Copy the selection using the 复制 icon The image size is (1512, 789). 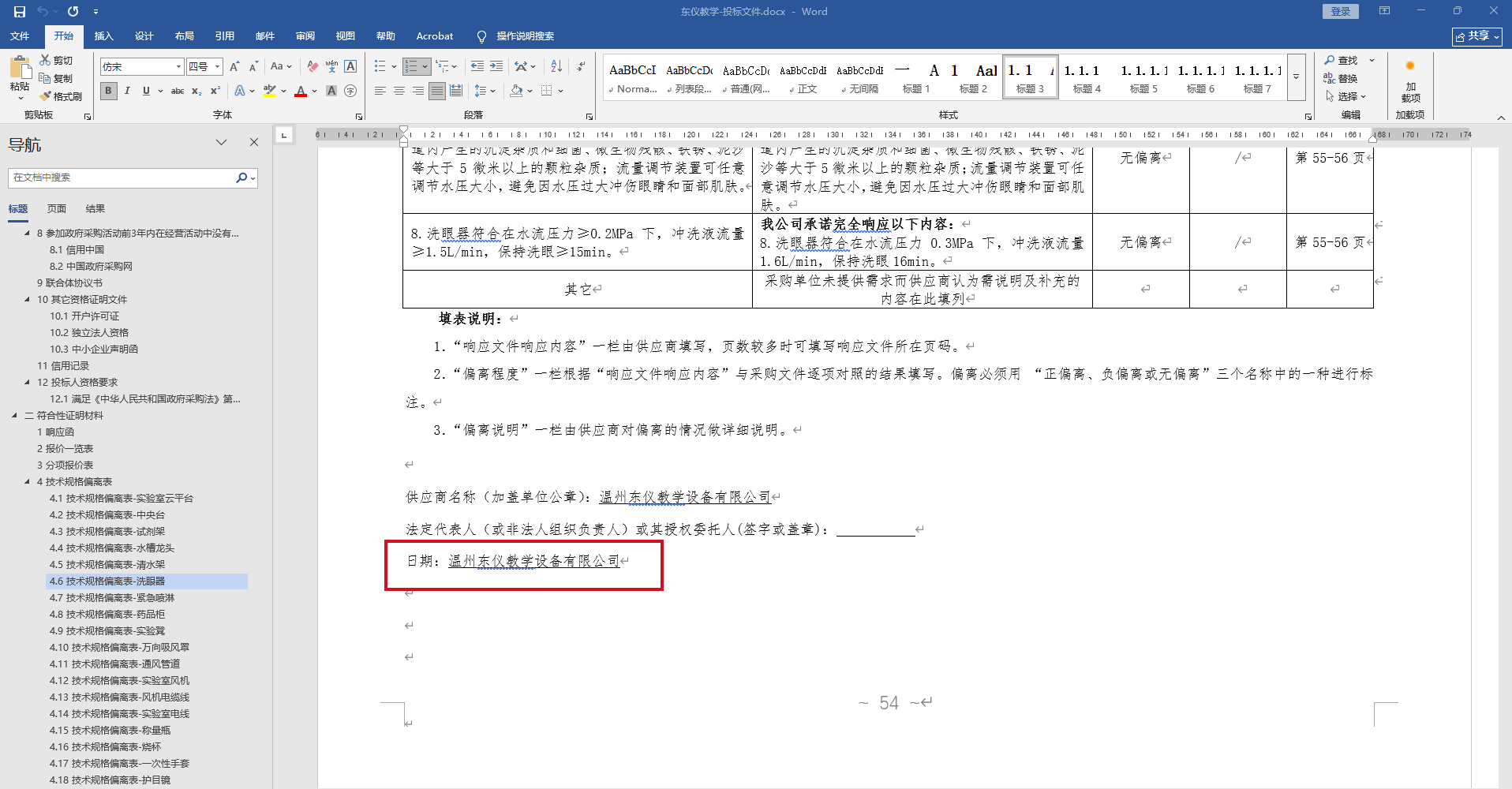pos(56,78)
